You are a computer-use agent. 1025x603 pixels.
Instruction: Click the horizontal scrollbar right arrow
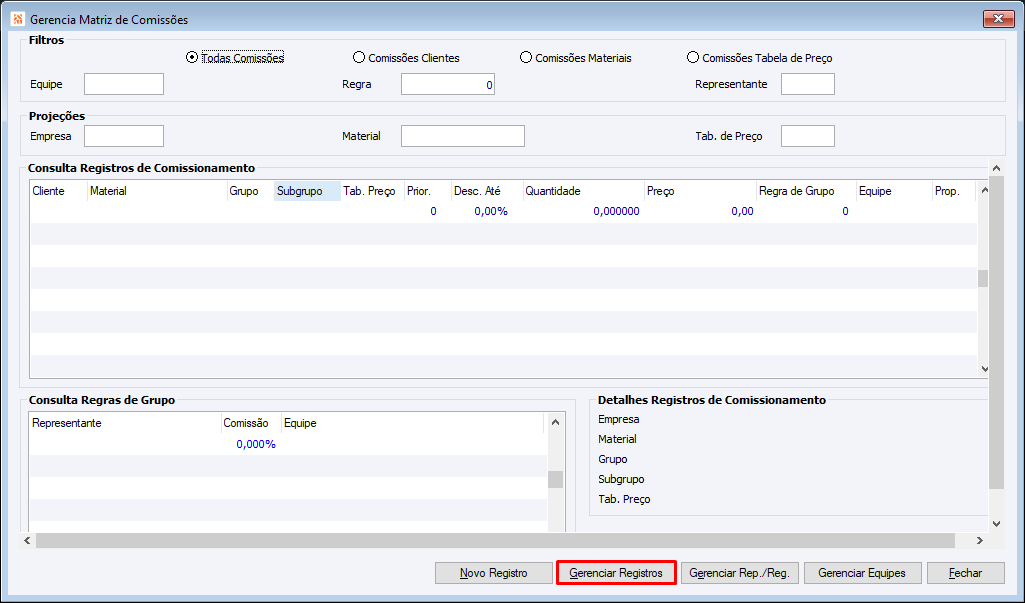979,540
